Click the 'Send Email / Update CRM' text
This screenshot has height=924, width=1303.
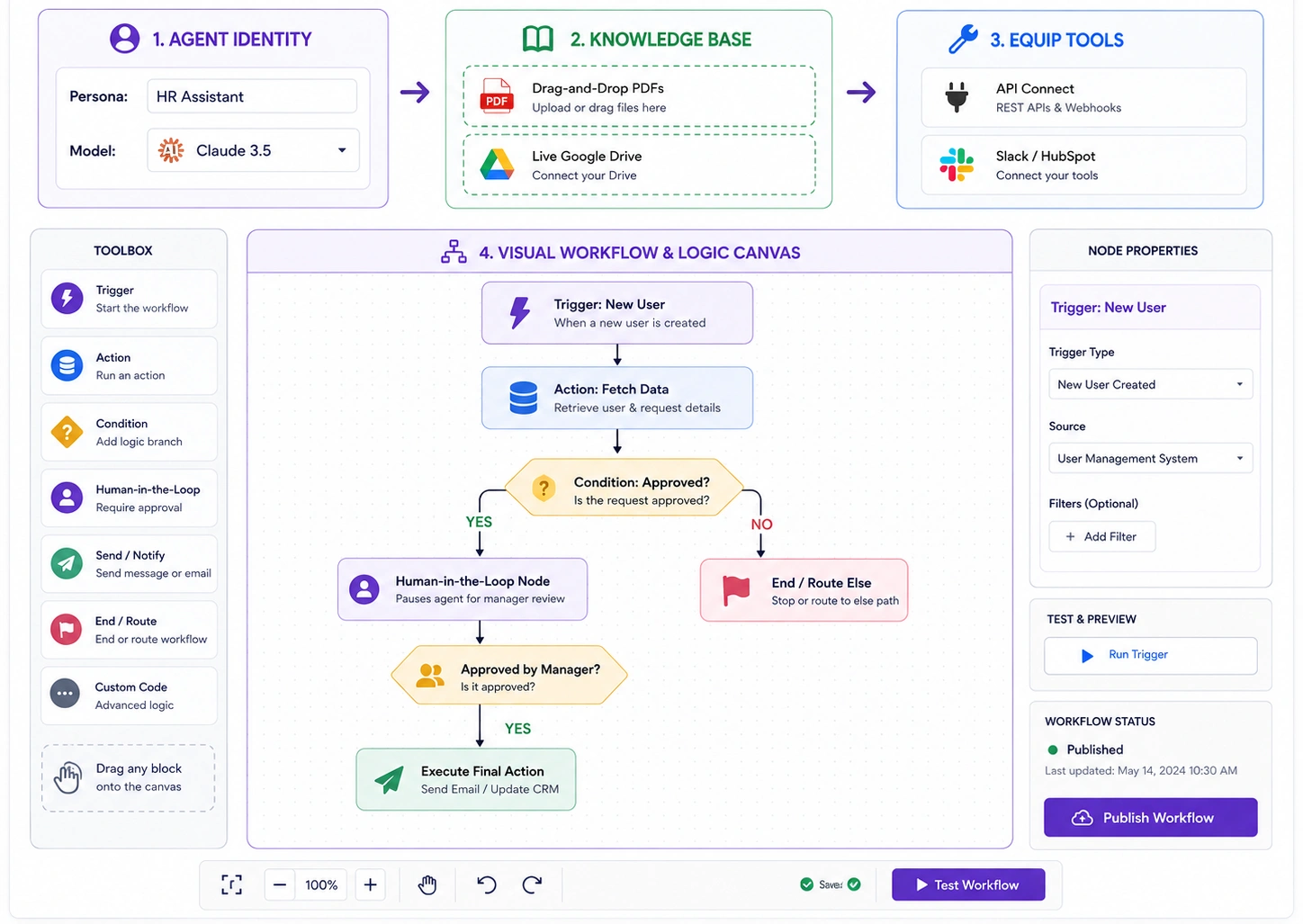pyautogui.click(x=490, y=789)
